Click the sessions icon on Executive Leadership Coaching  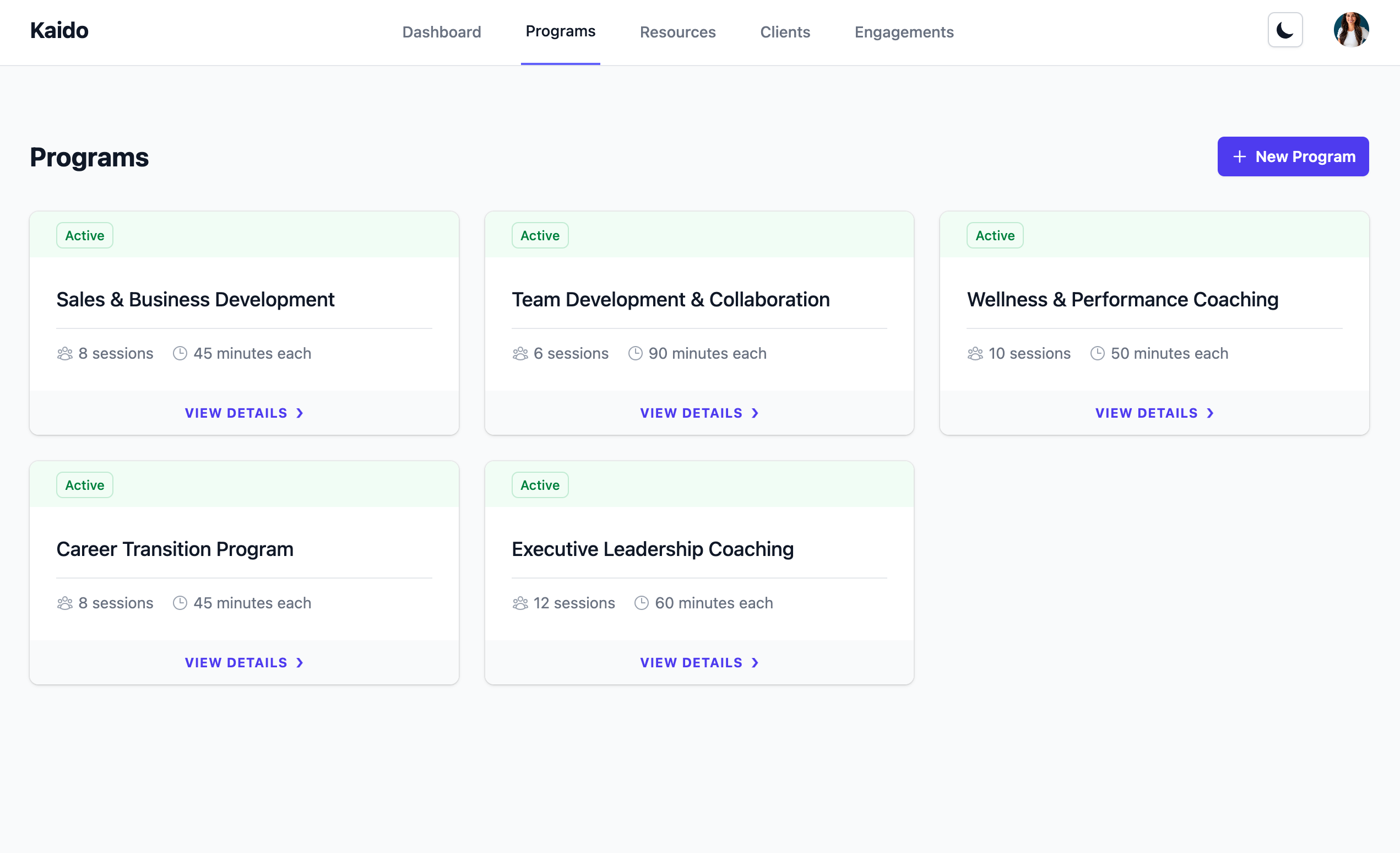[520, 602]
